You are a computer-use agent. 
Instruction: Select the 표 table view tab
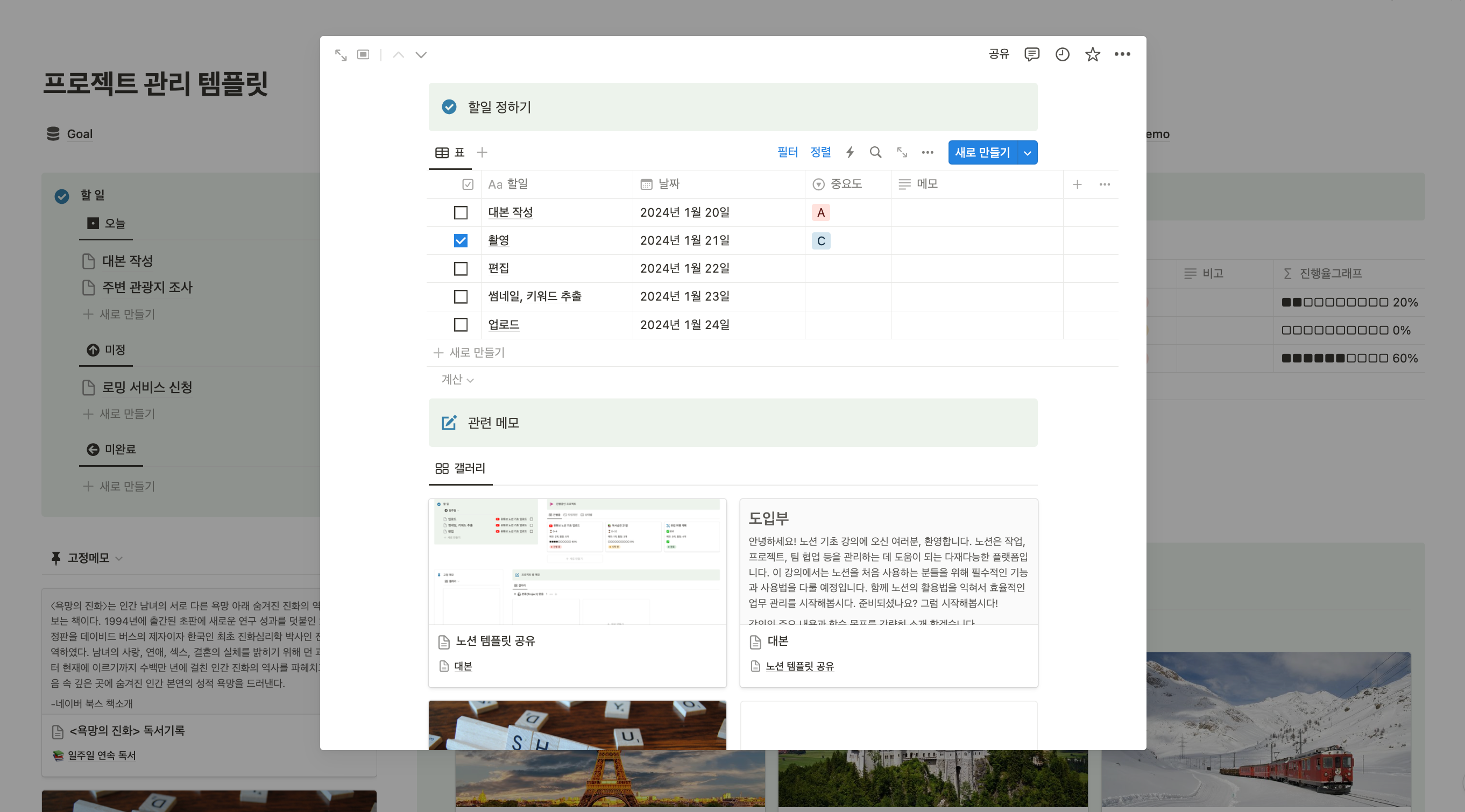(450, 152)
